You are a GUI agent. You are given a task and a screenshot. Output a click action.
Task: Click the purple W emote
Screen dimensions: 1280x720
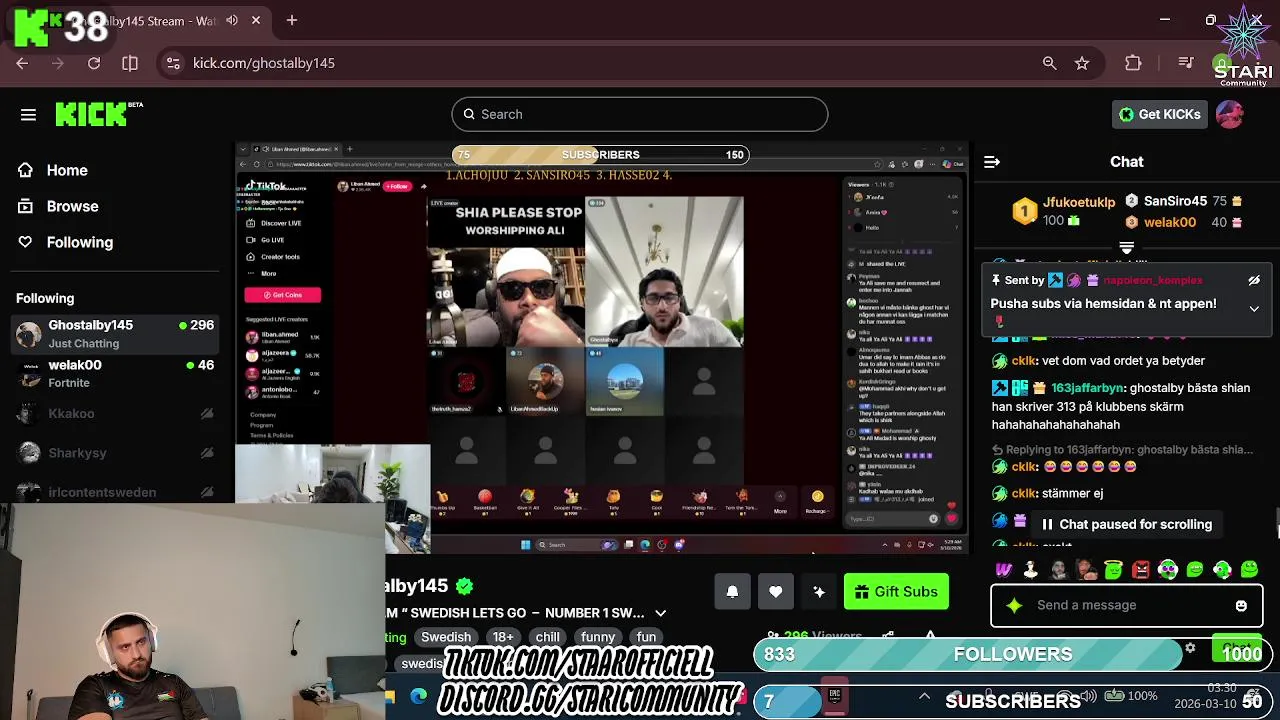pos(1004,570)
